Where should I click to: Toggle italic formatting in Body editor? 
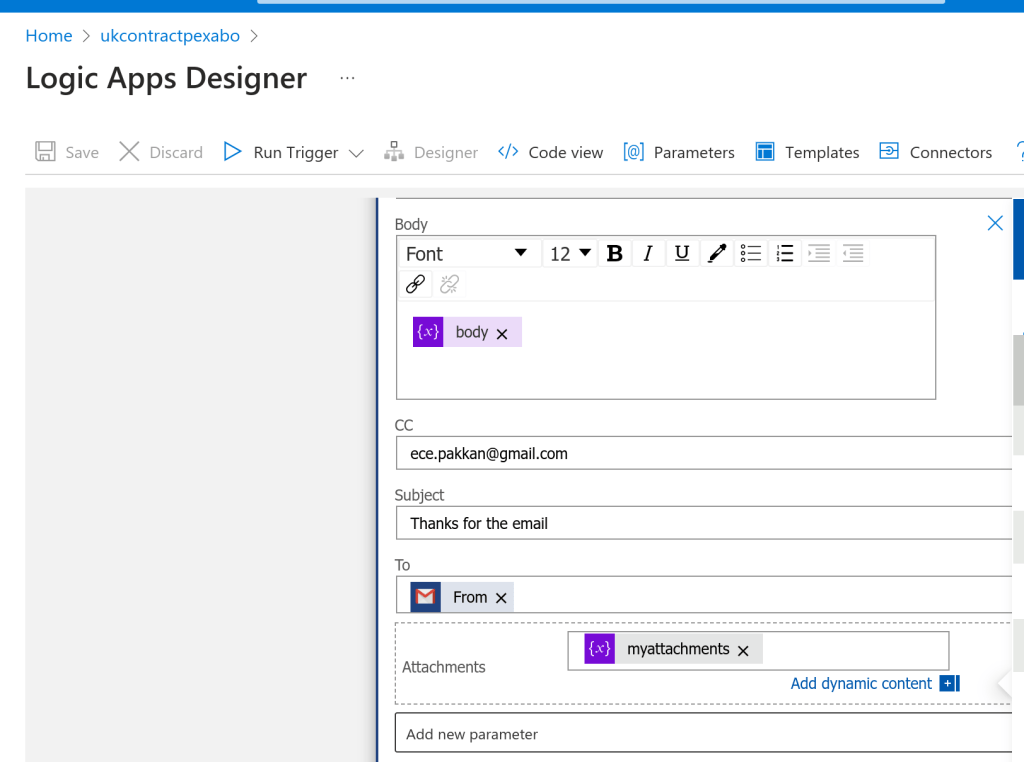648,253
